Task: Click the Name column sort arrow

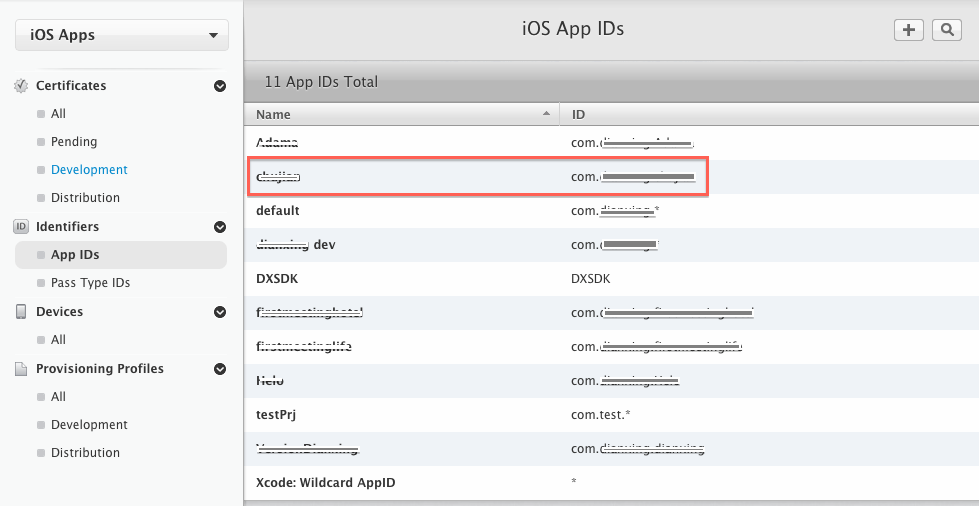Action: [547, 114]
